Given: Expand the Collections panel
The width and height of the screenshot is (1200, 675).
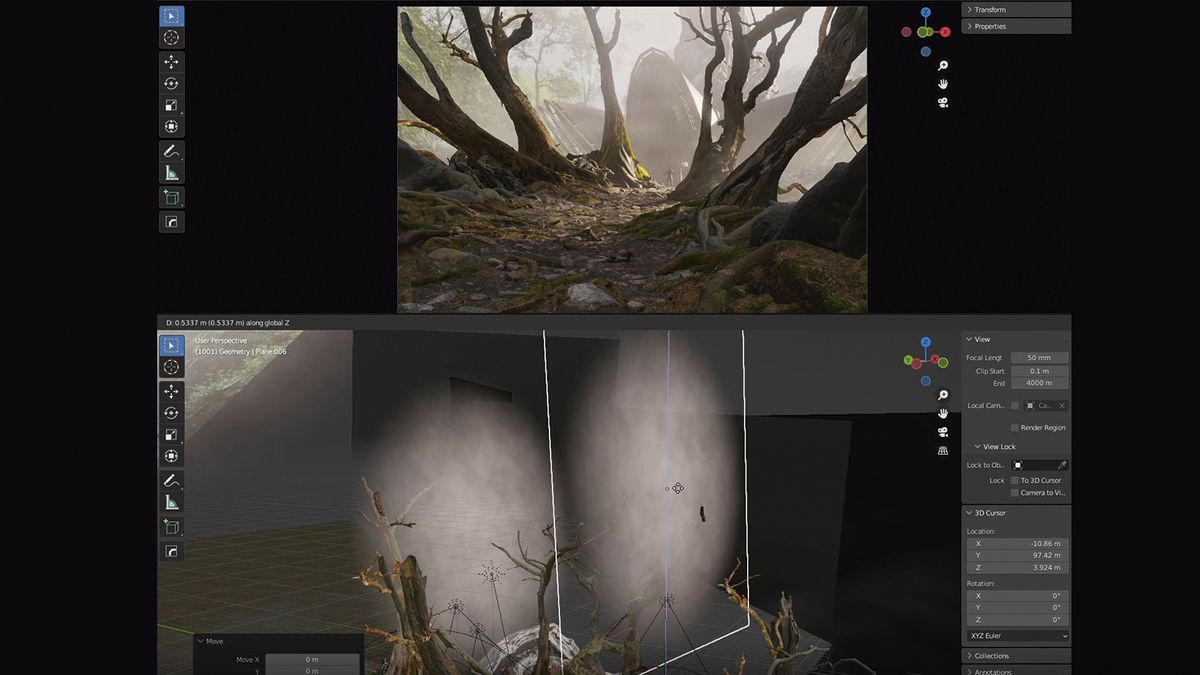Looking at the screenshot, I should tap(1000, 655).
